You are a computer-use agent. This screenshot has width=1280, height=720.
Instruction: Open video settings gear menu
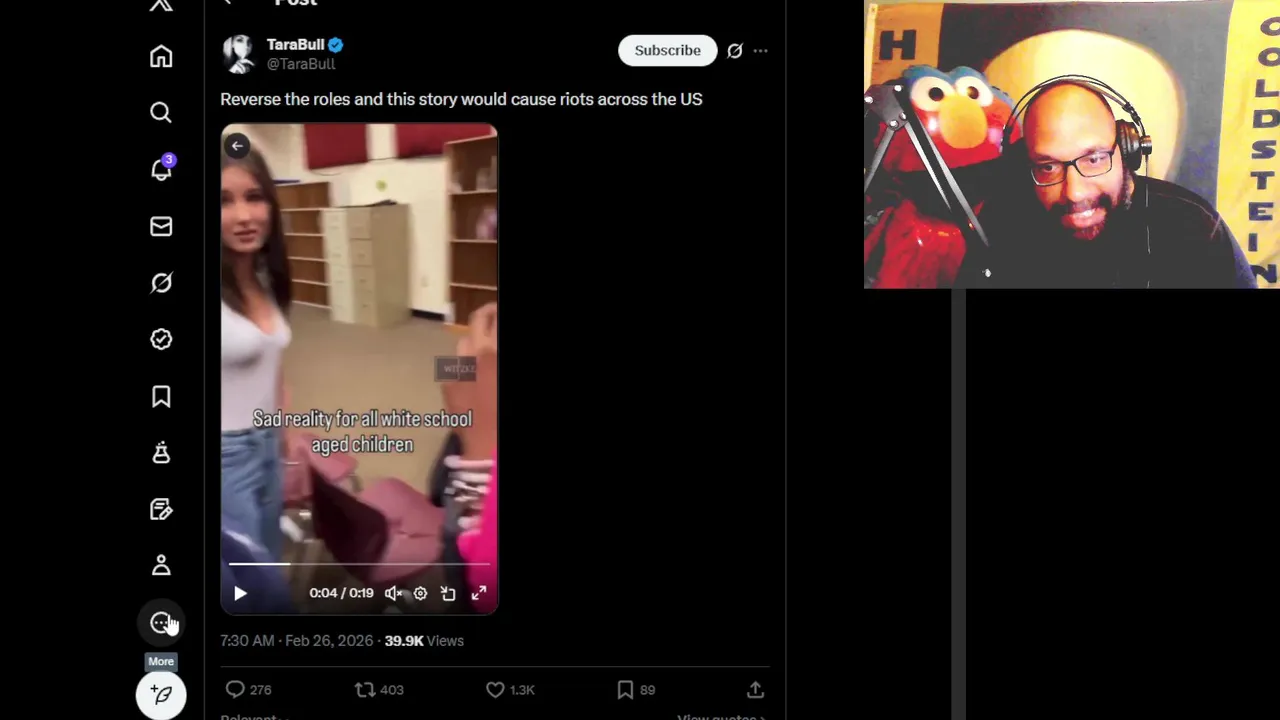421,593
